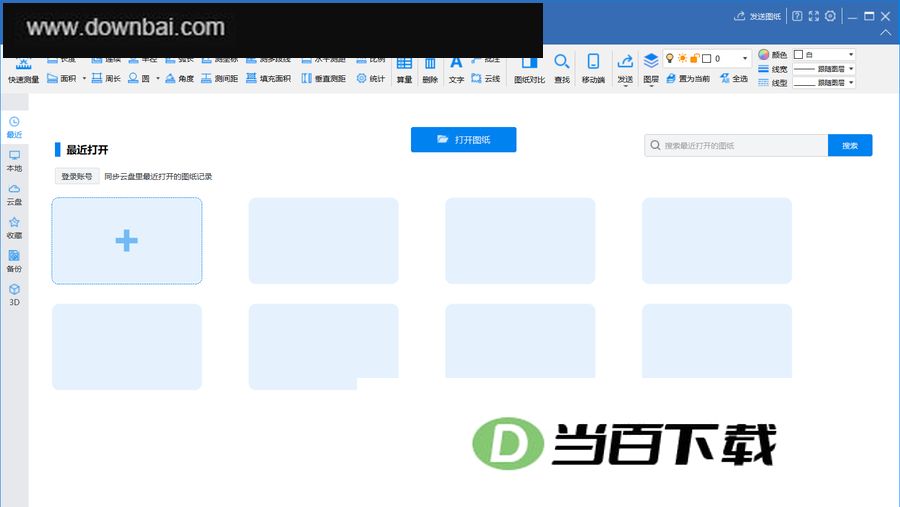900x507 pixels.
Task: Open the layer 0 dropdown list
Action: click(x=745, y=58)
